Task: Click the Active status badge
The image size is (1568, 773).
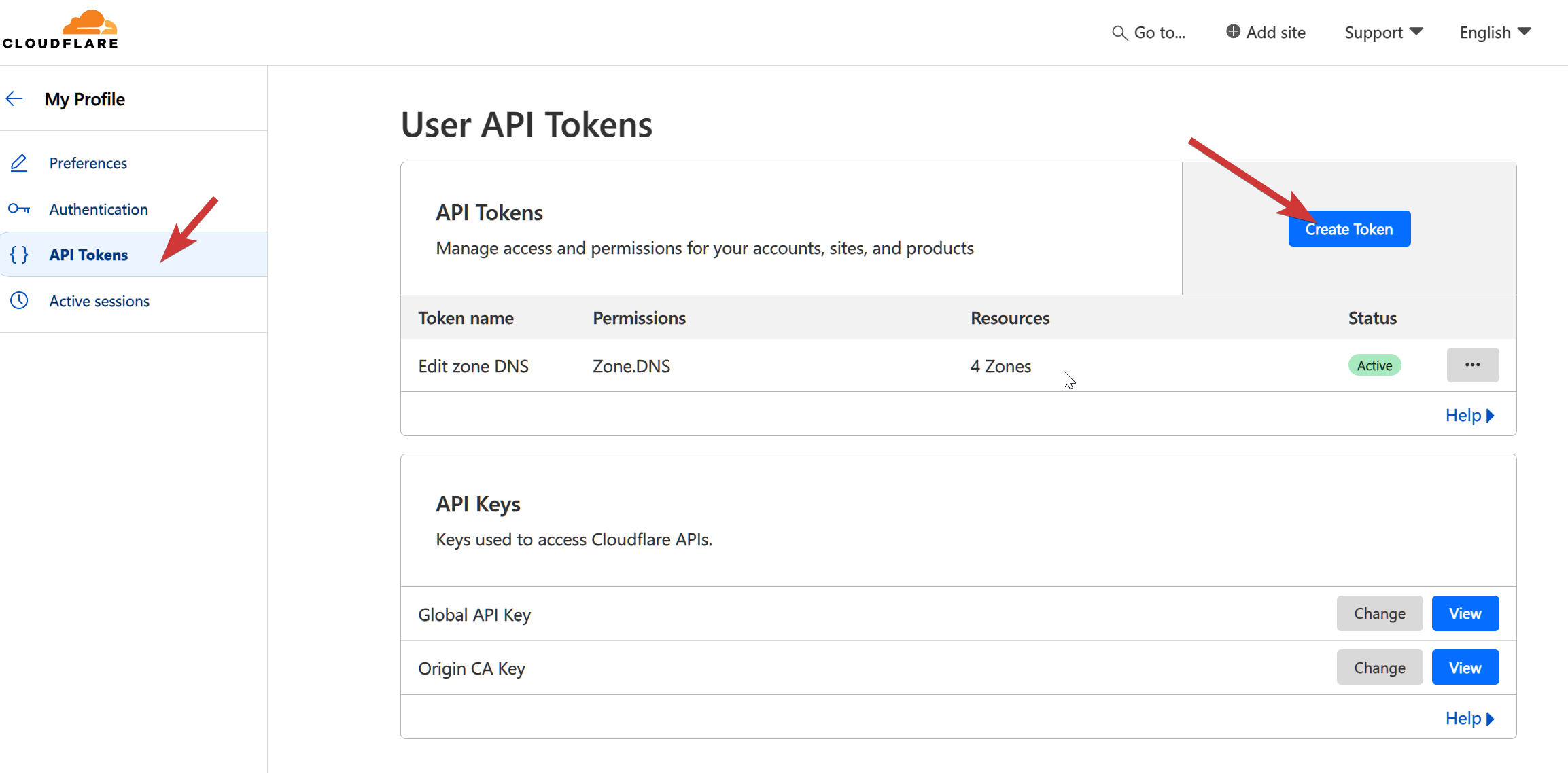Action: (x=1374, y=365)
